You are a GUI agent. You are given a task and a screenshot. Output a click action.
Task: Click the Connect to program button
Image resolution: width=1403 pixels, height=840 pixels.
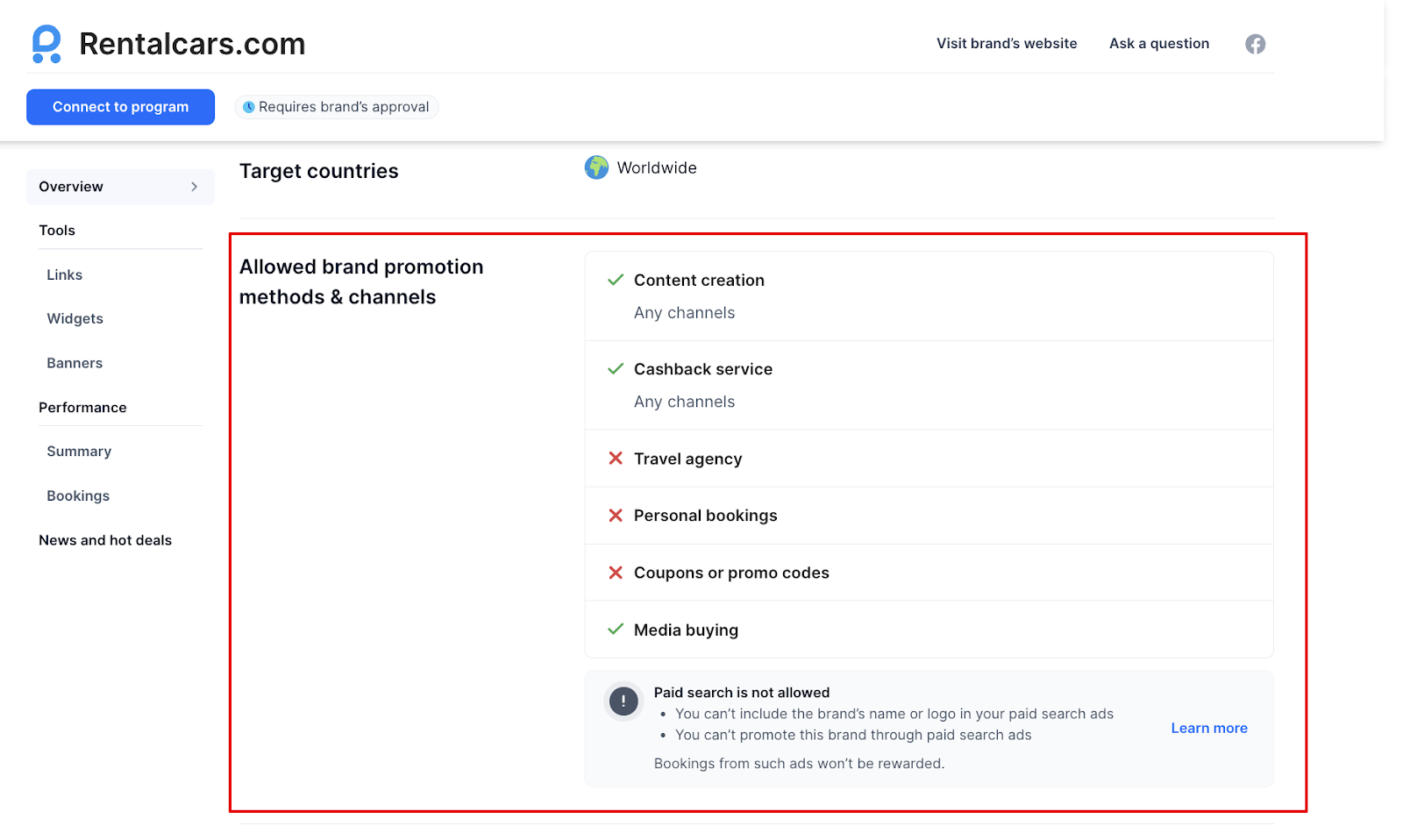pos(120,107)
